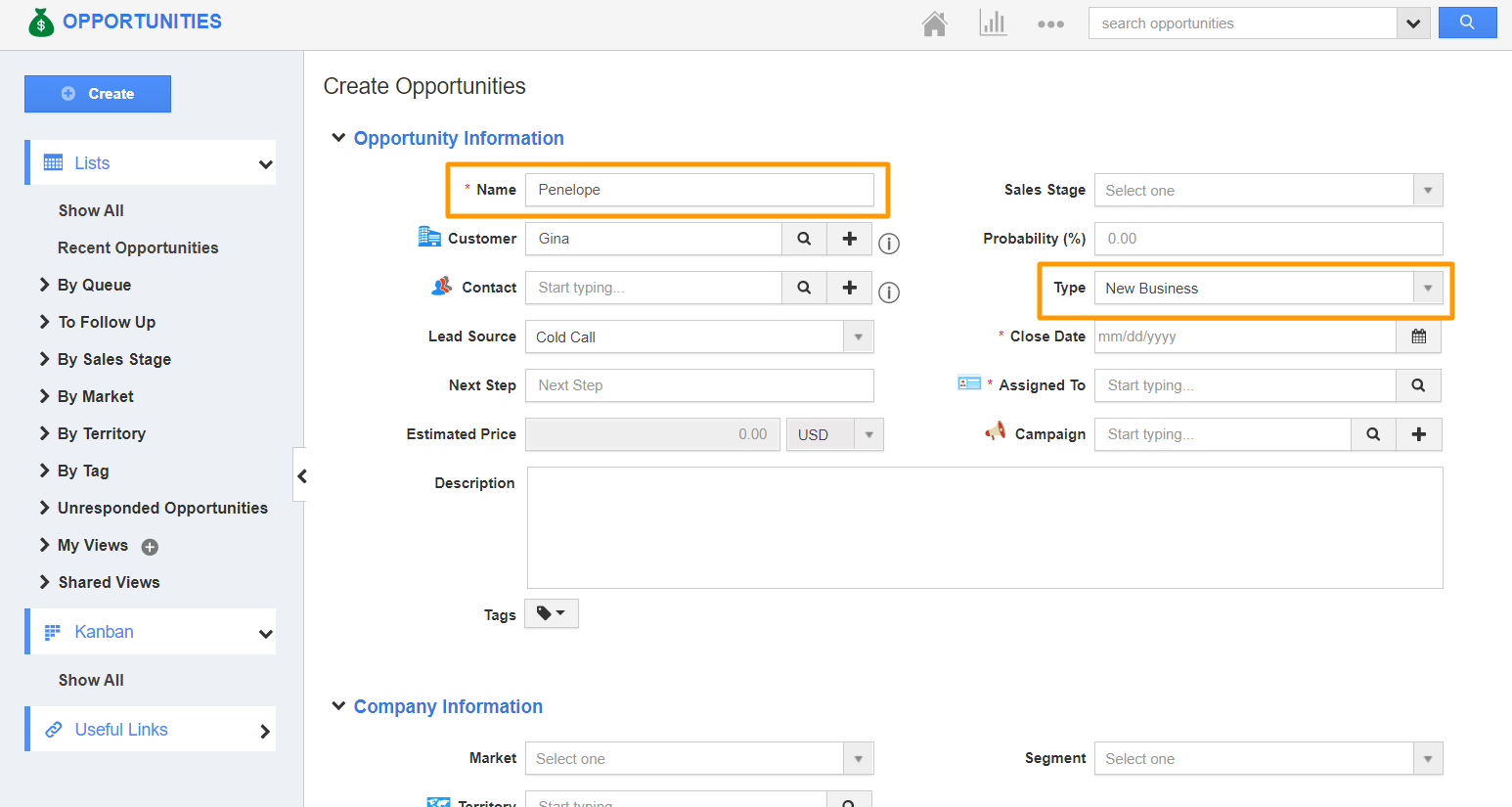
Task: Open the reports bar chart icon
Action: pyautogui.click(x=993, y=23)
